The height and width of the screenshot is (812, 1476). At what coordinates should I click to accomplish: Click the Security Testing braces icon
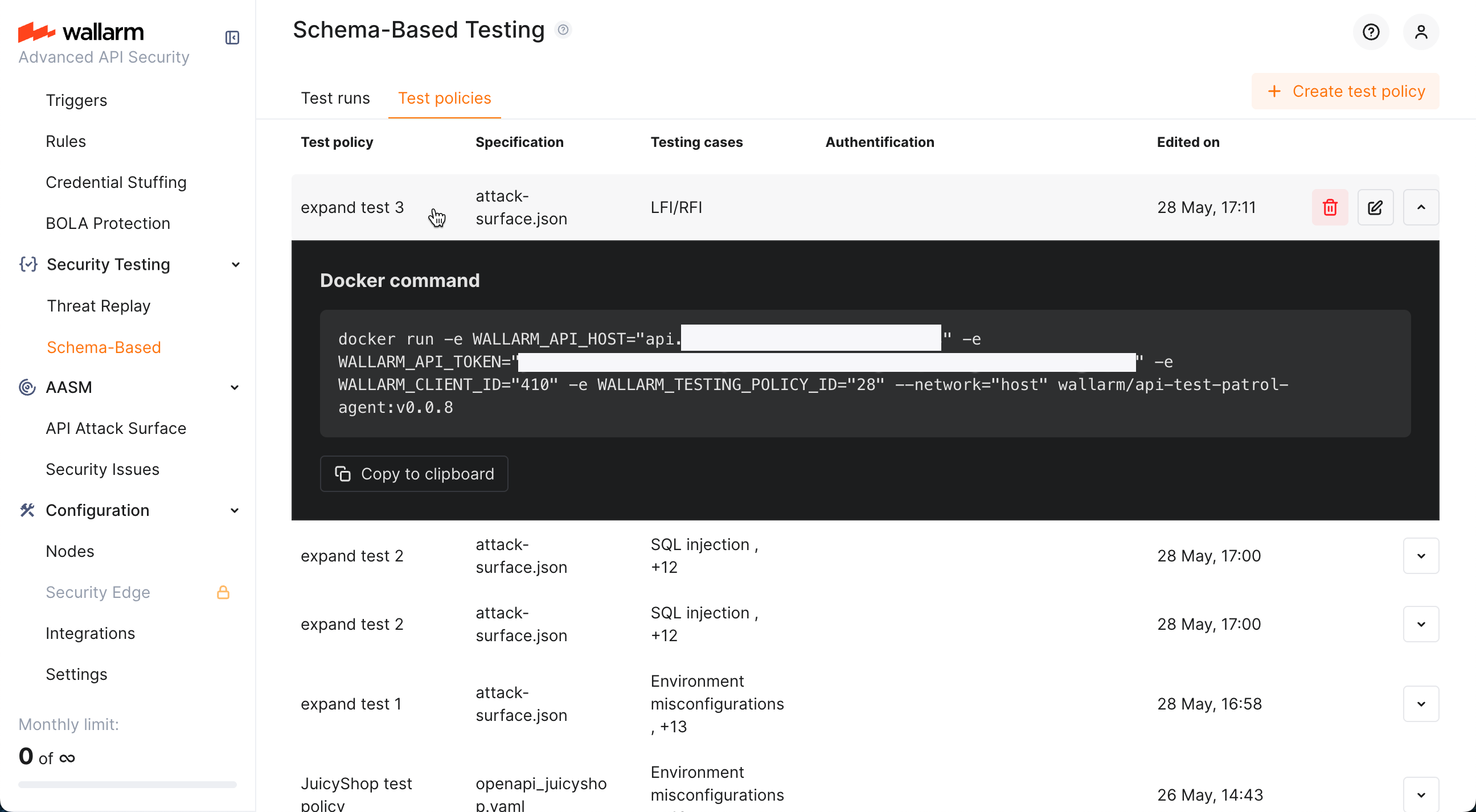(28, 264)
